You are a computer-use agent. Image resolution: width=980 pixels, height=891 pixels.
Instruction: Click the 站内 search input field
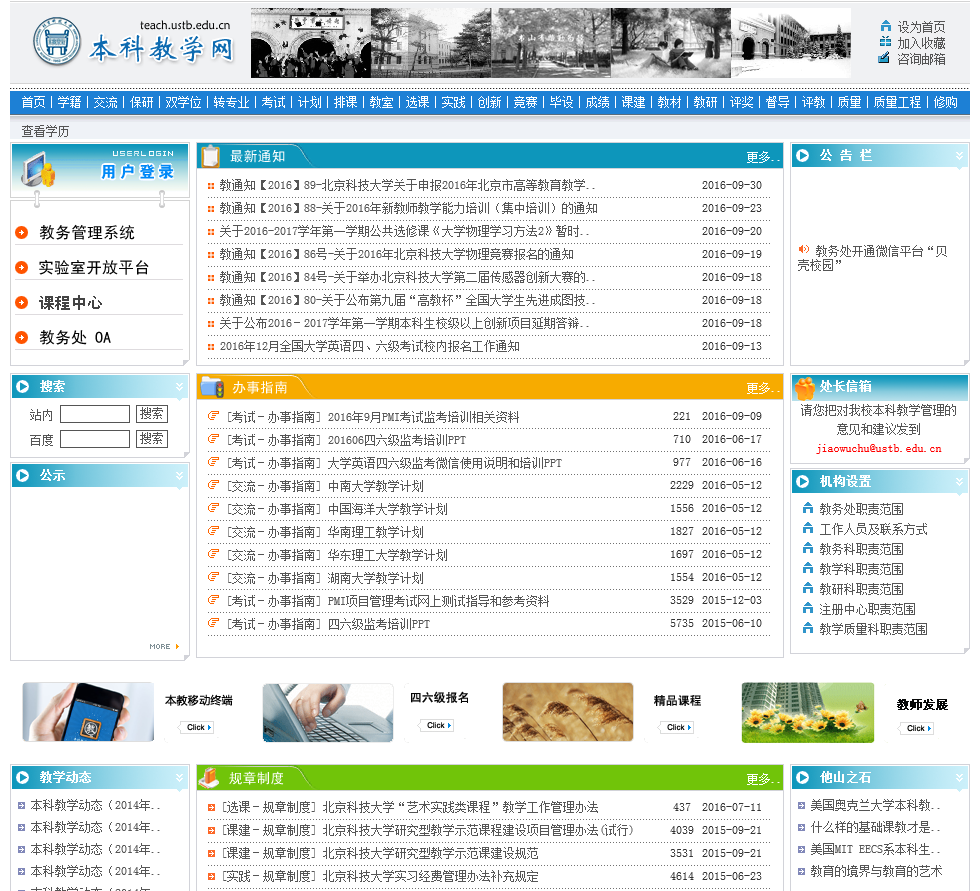pyautogui.click(x=95, y=414)
